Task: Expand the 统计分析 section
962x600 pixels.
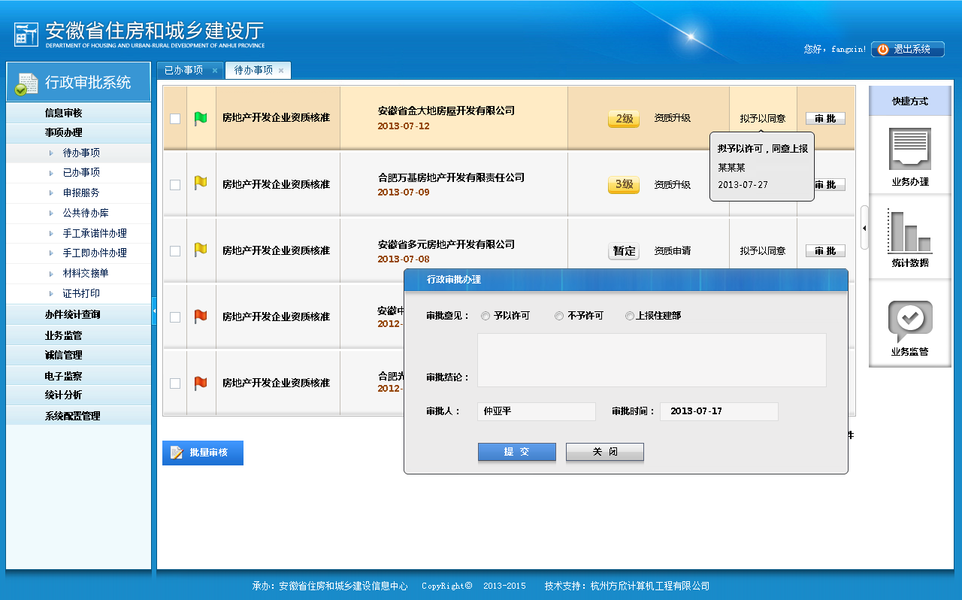Action: 79,395
